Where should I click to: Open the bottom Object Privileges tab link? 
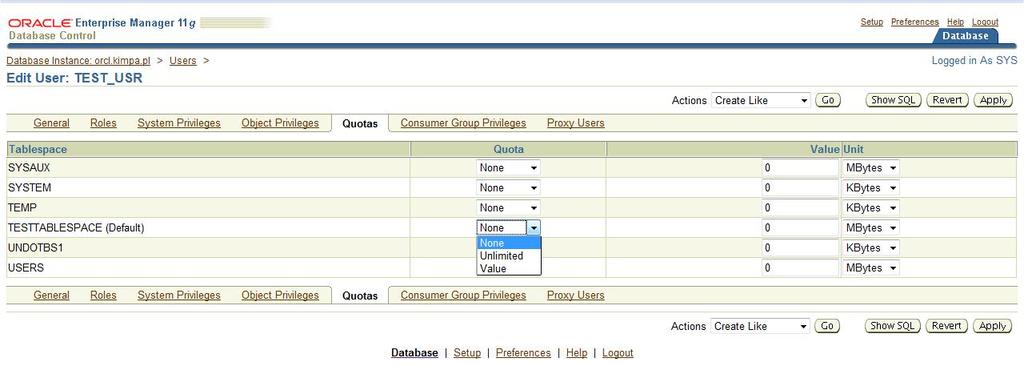pos(280,295)
